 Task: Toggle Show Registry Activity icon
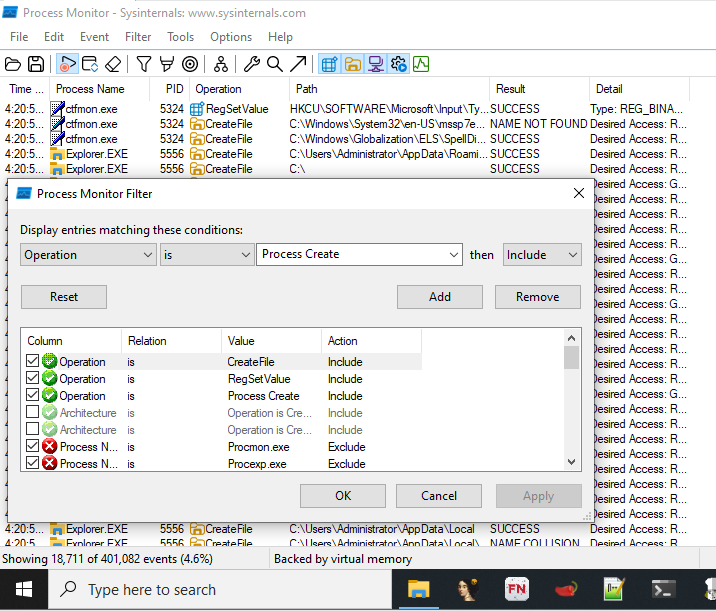click(x=329, y=64)
